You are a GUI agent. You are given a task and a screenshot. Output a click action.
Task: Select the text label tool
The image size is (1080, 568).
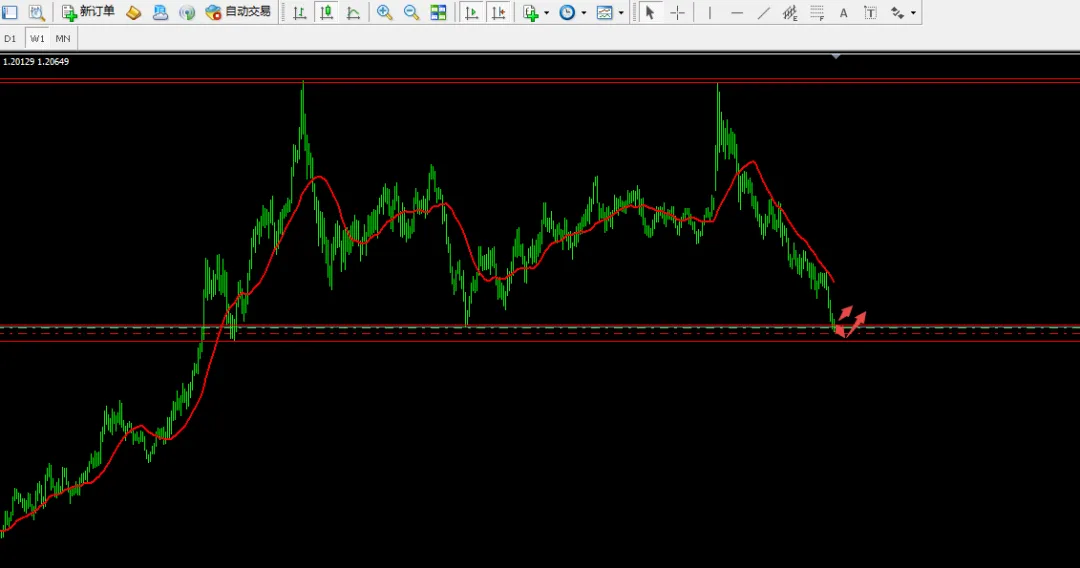coord(871,12)
